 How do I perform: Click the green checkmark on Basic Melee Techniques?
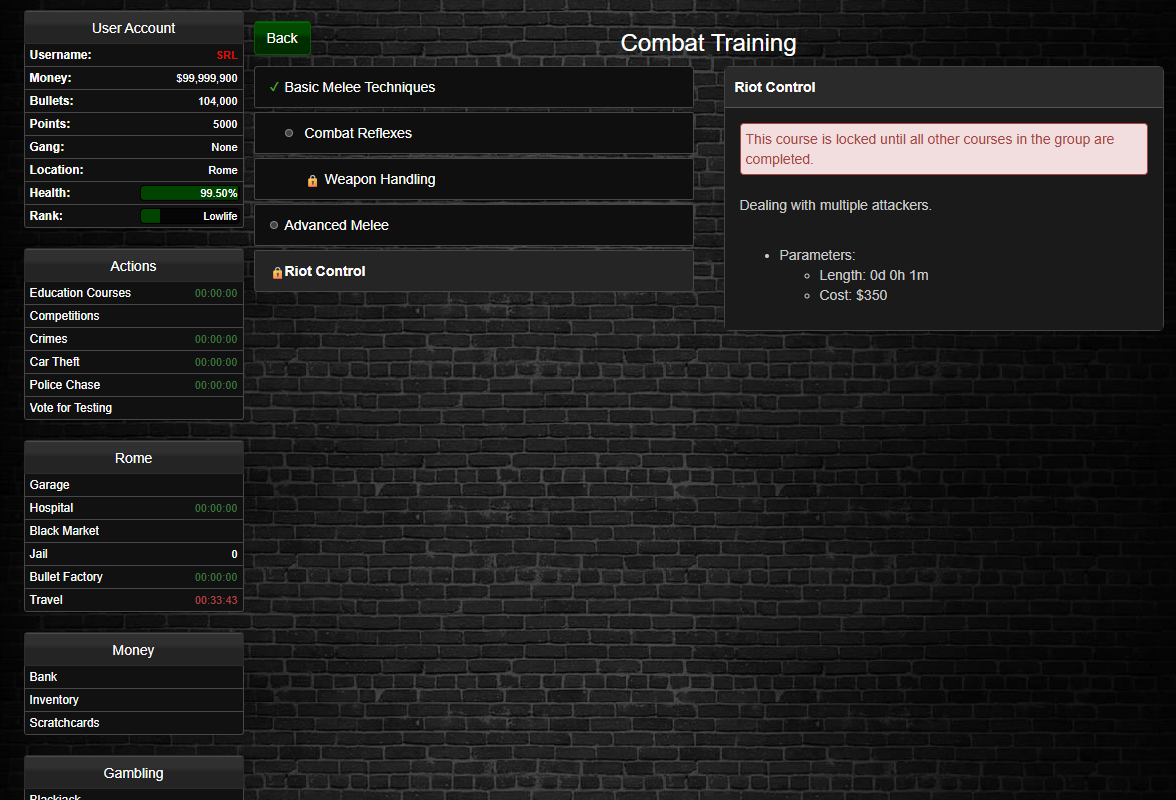274,87
